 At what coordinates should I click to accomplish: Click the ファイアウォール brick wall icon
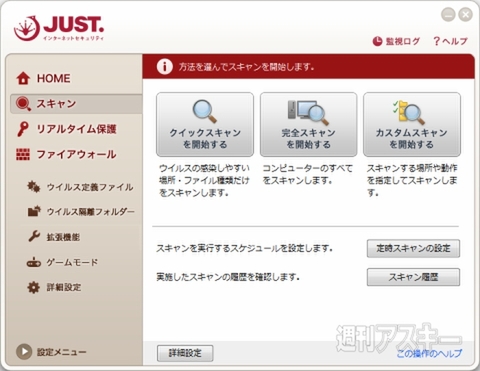point(23,154)
